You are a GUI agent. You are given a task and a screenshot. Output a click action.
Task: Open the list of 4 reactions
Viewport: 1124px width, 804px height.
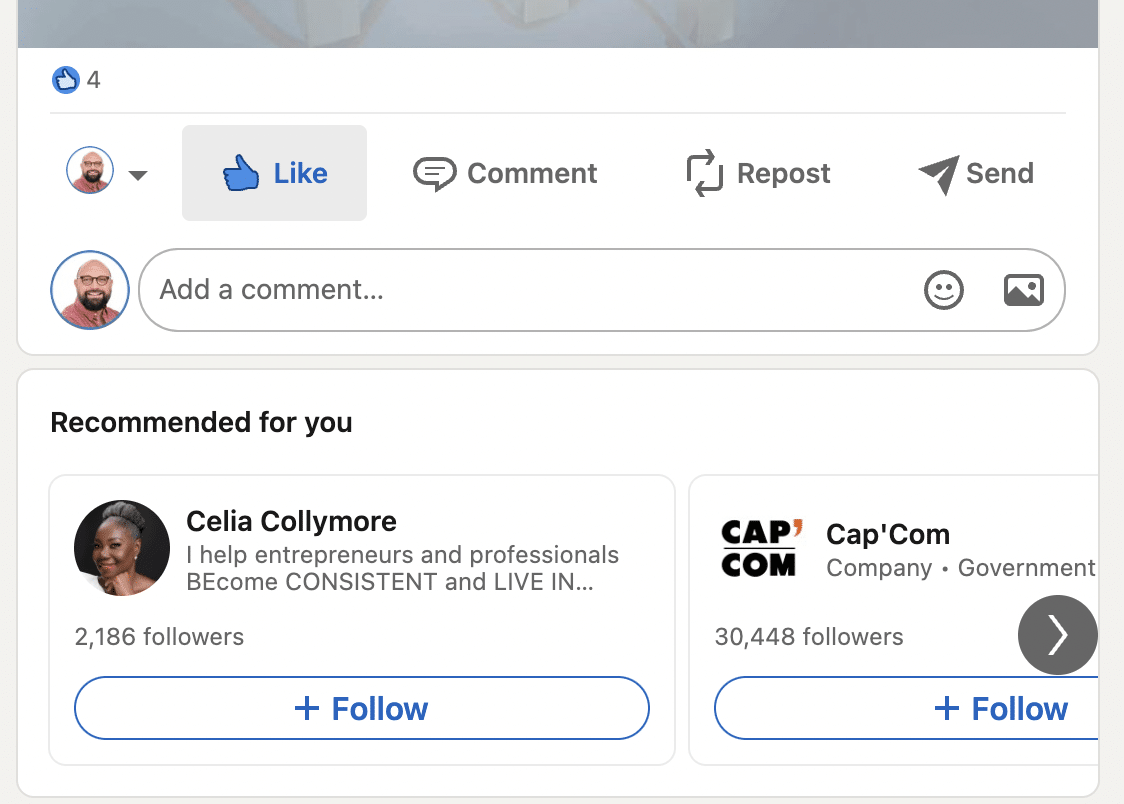click(x=93, y=80)
